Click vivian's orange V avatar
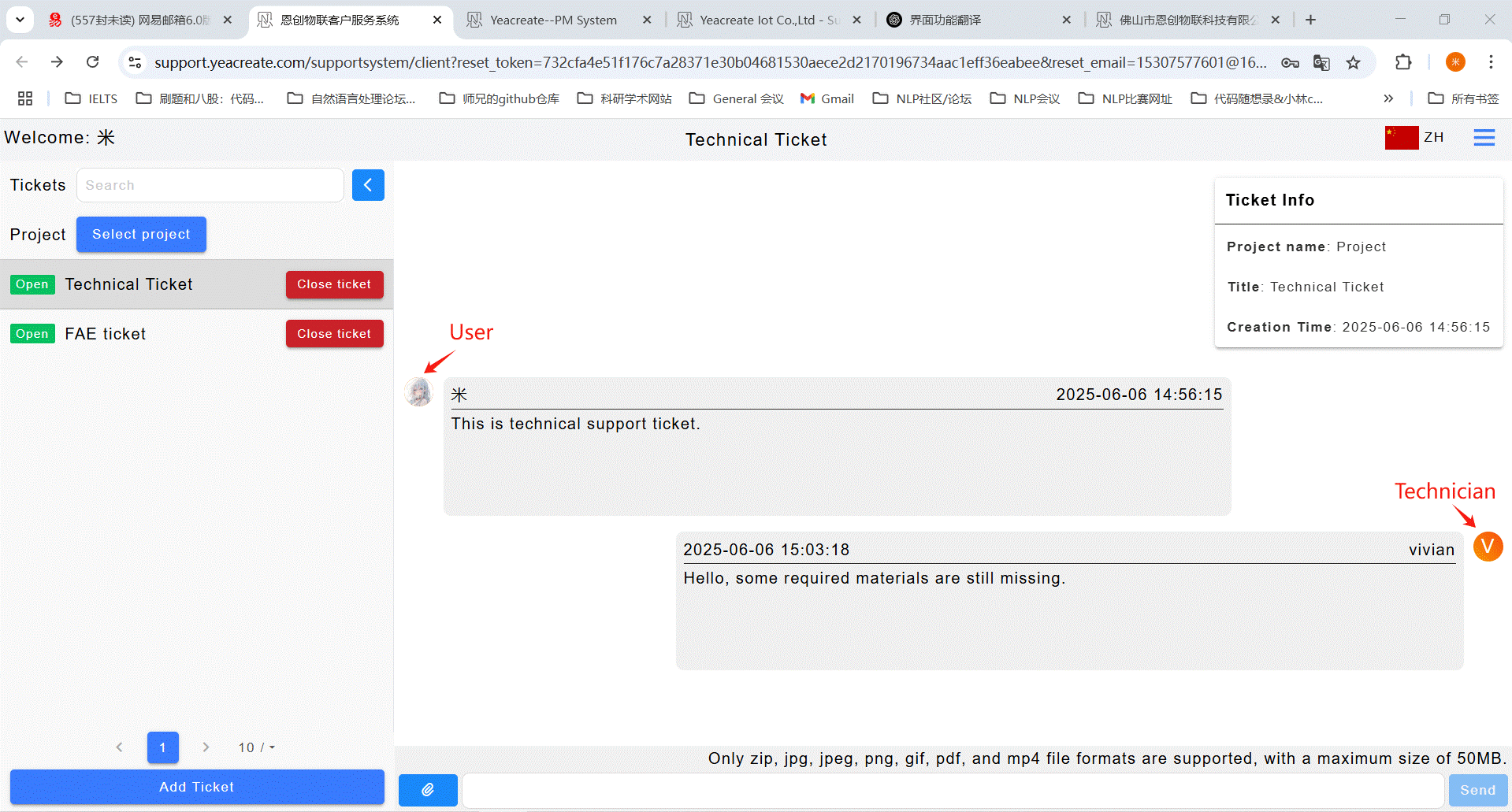Image resolution: width=1512 pixels, height=812 pixels. 1488,547
